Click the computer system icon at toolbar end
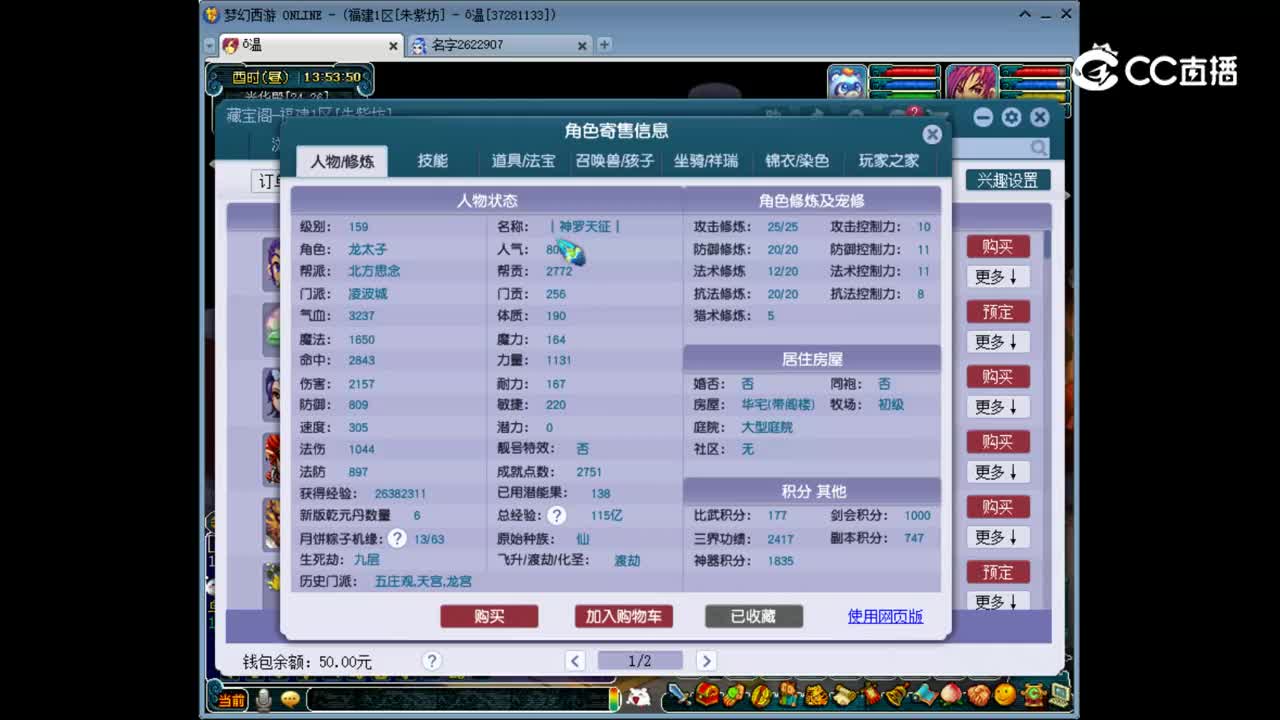This screenshot has width=1280, height=720. [1060, 694]
